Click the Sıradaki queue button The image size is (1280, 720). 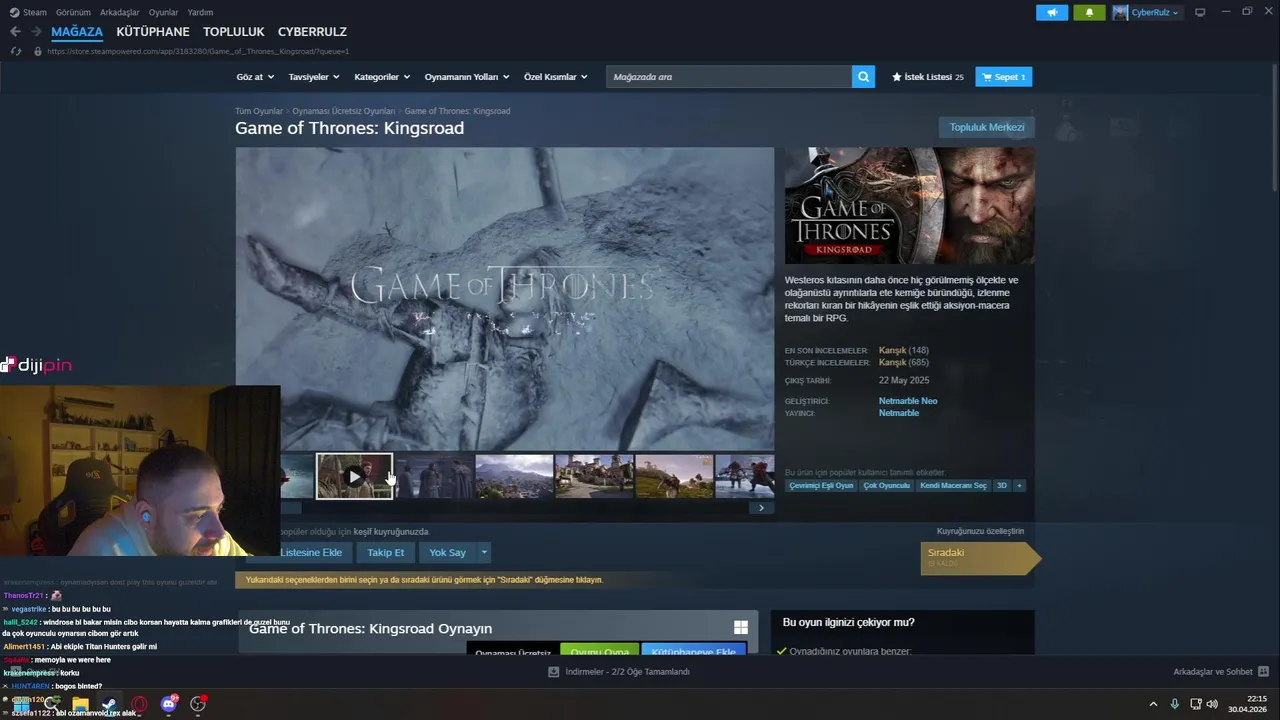980,558
